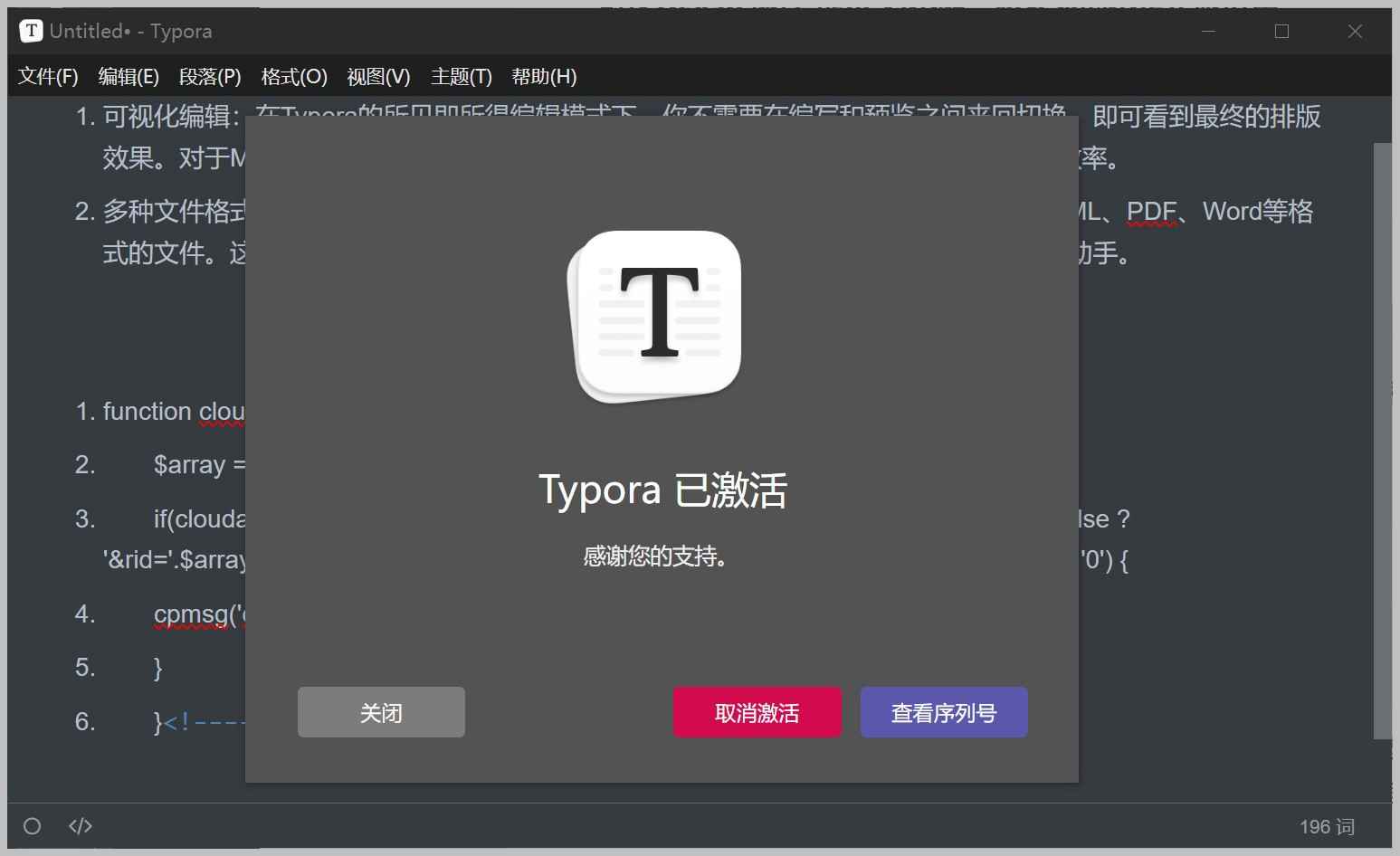
Task: Click the red 取消激活 button
Action: pyautogui.click(x=757, y=712)
